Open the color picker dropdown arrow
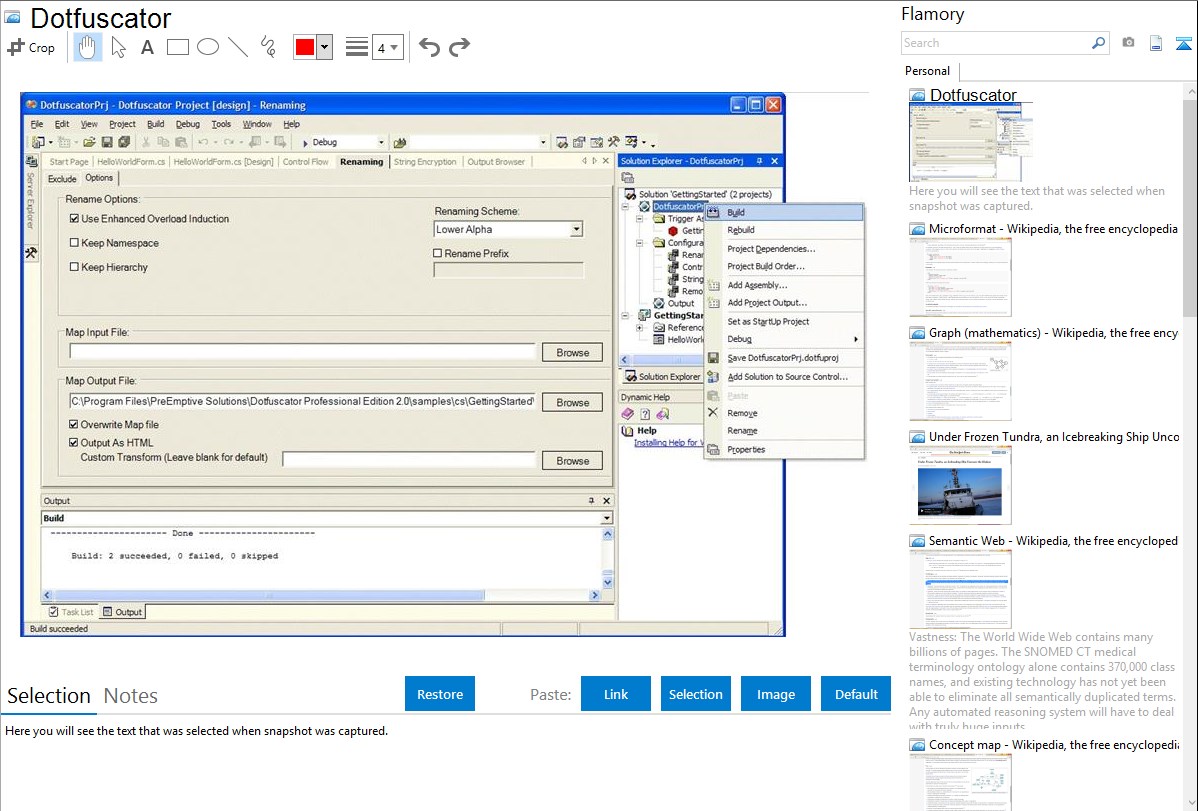Image resolution: width=1198 pixels, height=811 pixels. [324, 47]
